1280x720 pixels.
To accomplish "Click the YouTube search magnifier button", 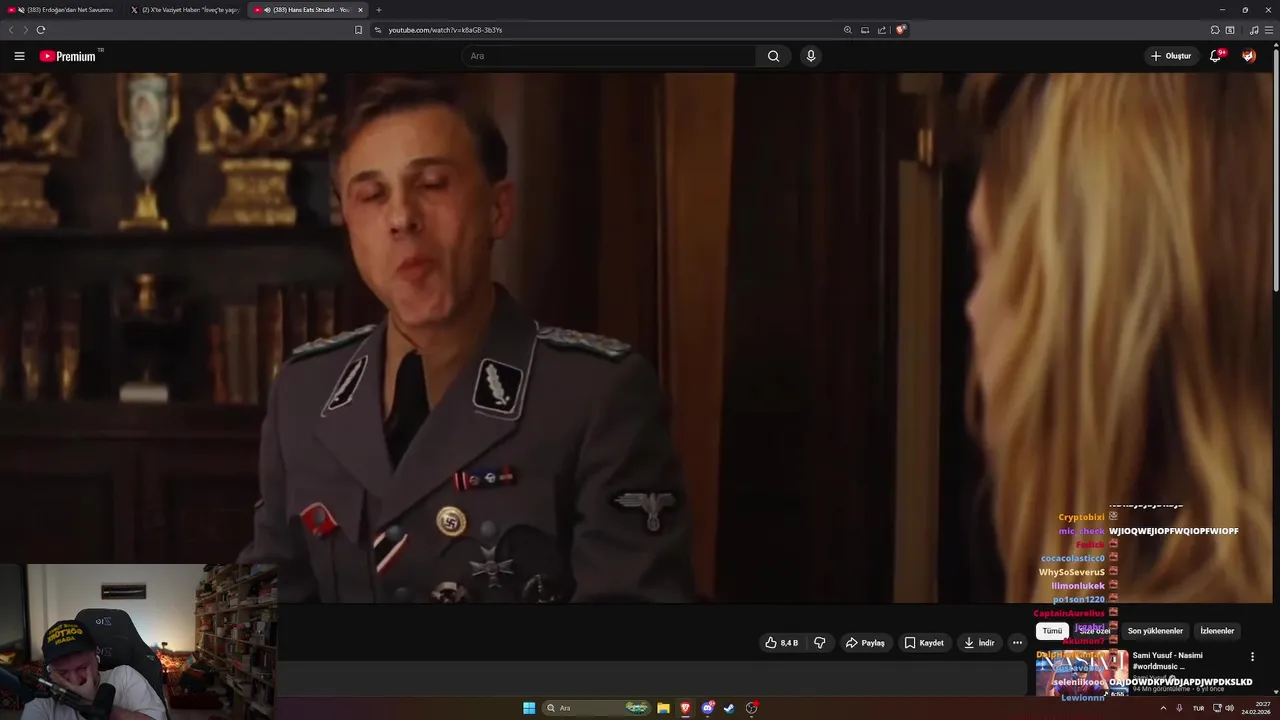I will [x=773, y=56].
